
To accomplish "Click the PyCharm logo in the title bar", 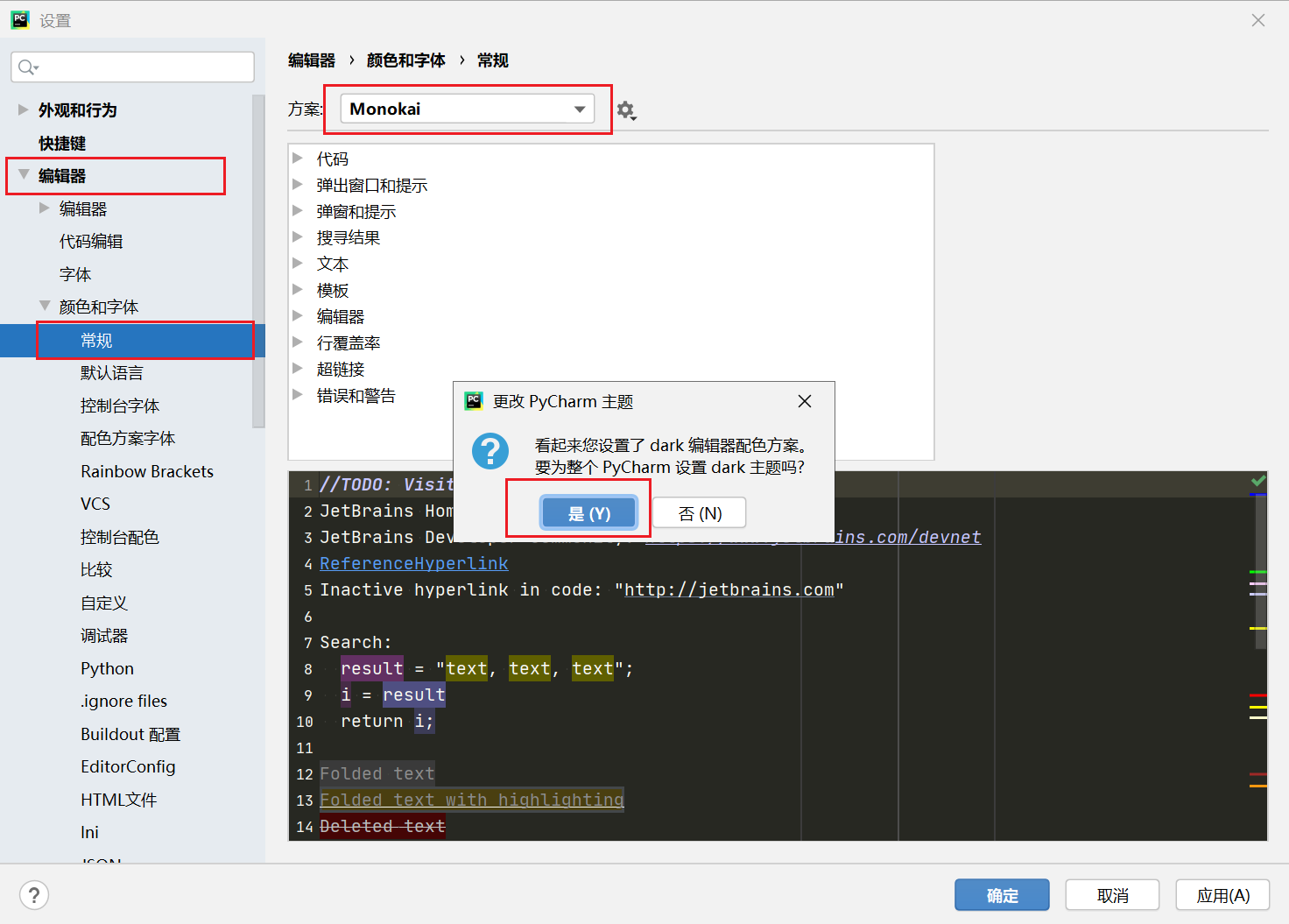I will pos(19,19).
